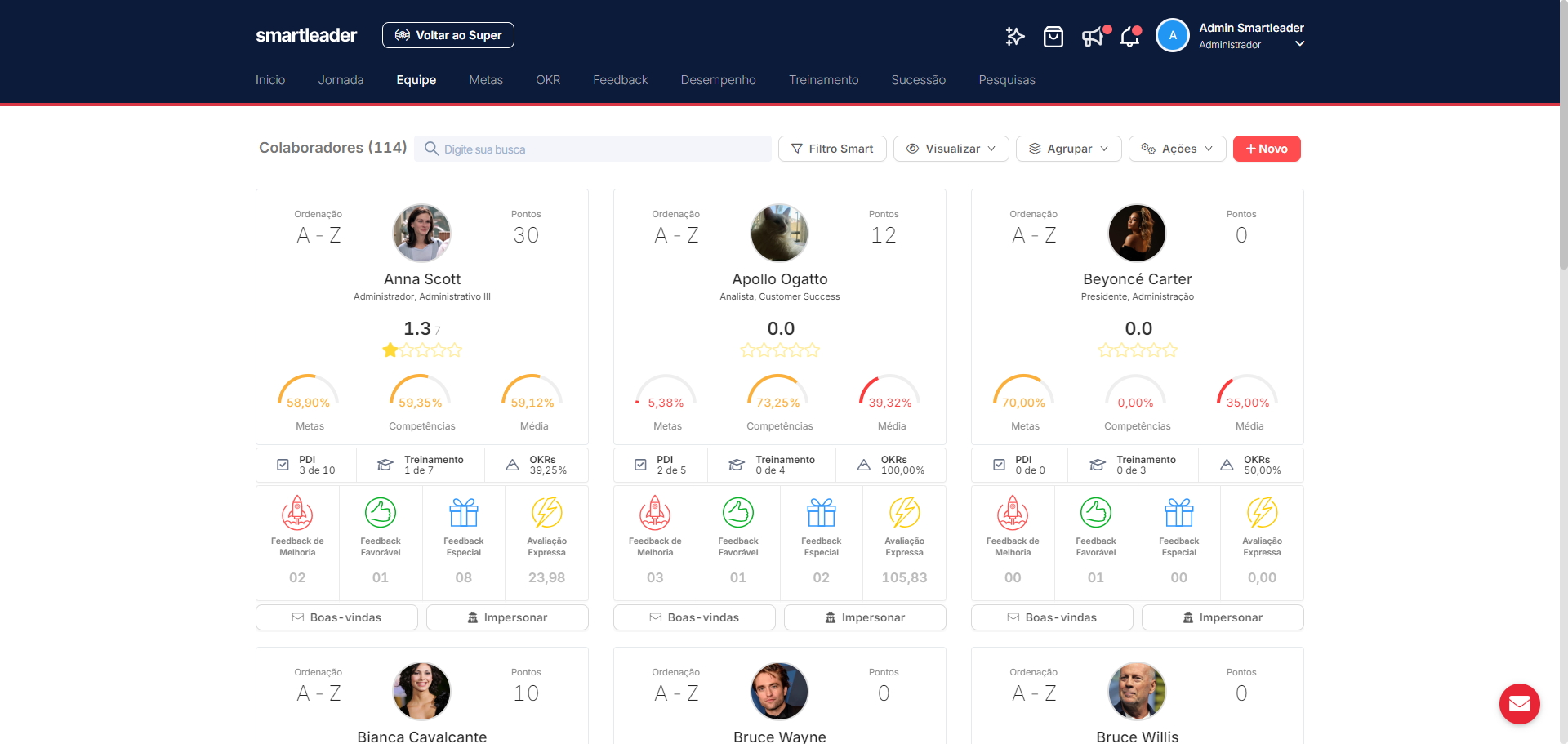This screenshot has height=744, width=1568.
Task: Open Anna Scott's profile photo
Action: [422, 233]
